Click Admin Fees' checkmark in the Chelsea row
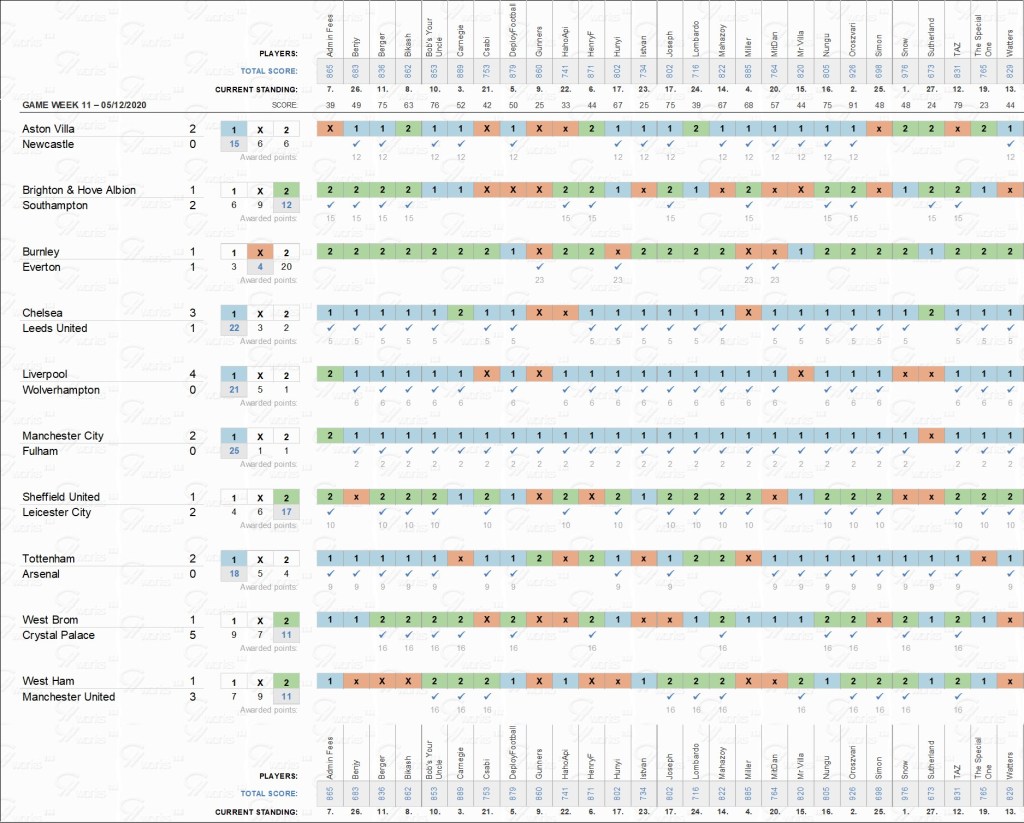Viewport: 1024px width, 823px height. click(x=330, y=328)
